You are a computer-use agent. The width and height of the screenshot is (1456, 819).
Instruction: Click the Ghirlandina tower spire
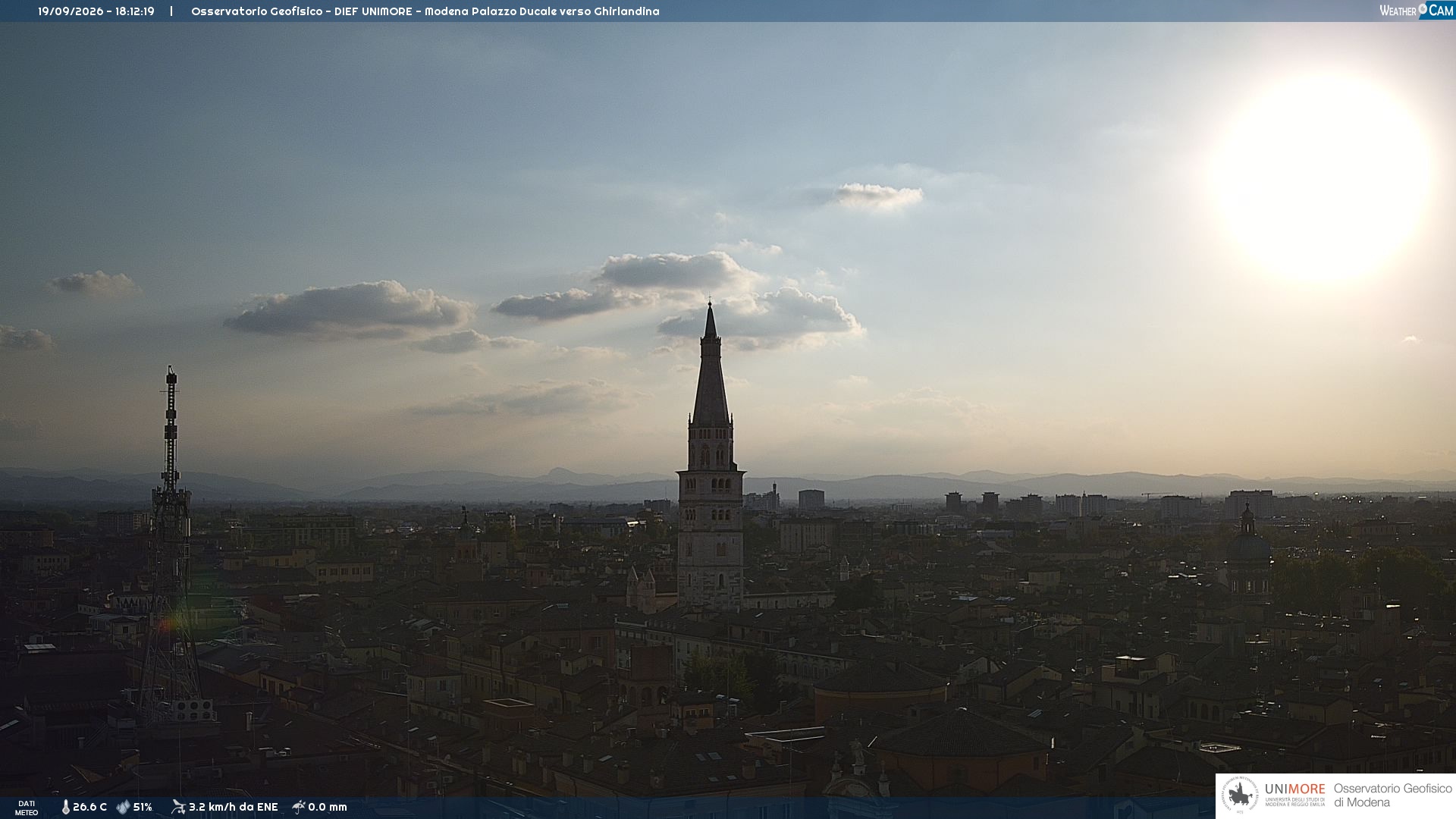(x=711, y=364)
